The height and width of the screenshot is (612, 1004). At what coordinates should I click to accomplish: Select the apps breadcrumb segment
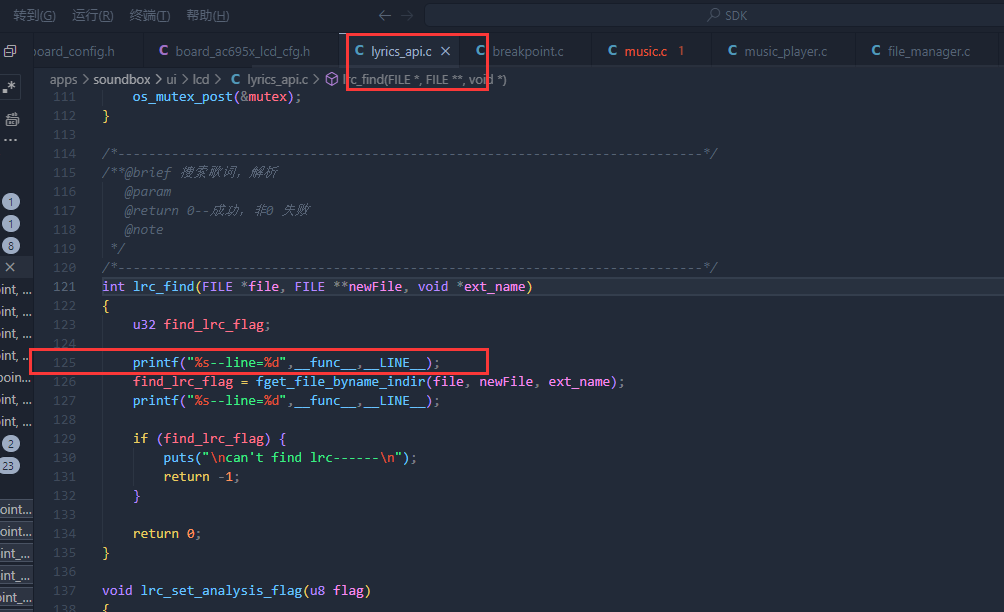tap(63, 79)
